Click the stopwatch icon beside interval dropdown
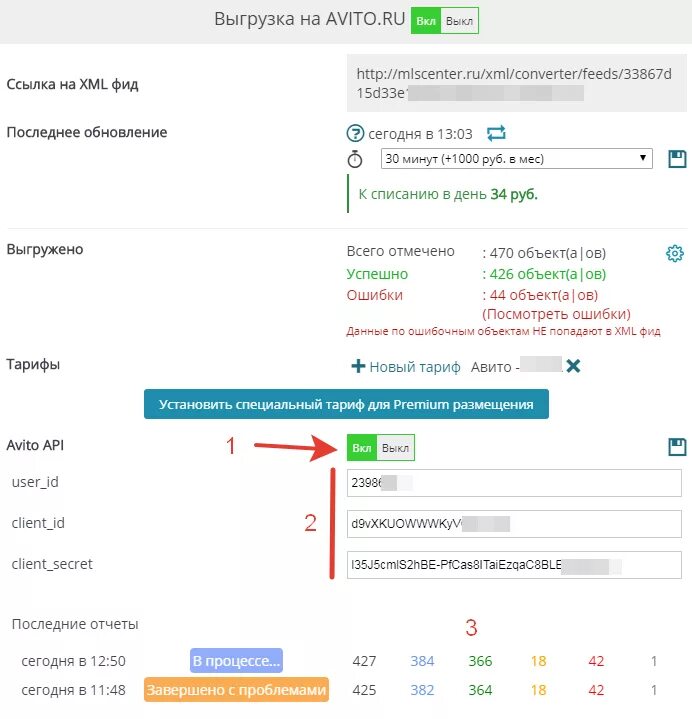 355,159
